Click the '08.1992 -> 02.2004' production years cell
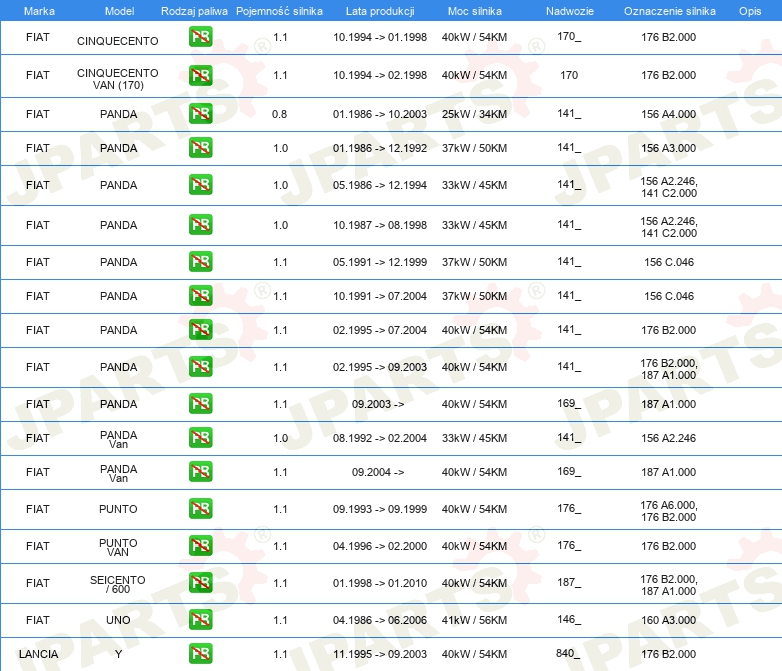Image resolution: width=782 pixels, height=671 pixels. [380, 438]
